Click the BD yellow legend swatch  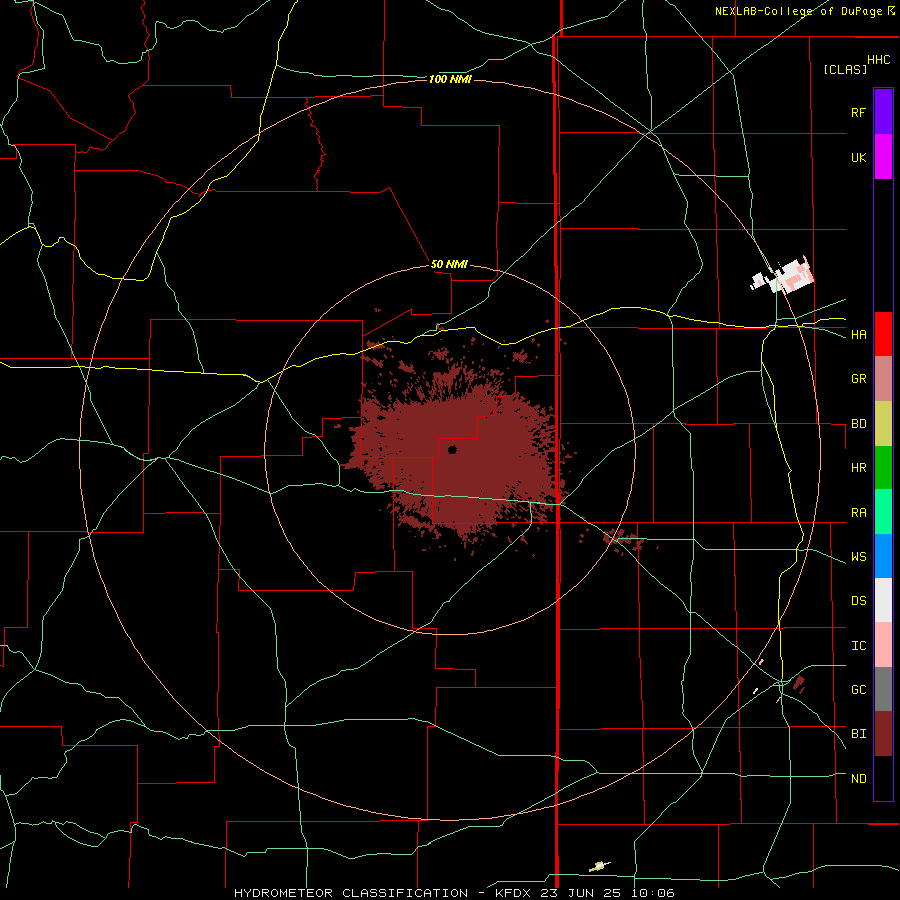click(883, 424)
